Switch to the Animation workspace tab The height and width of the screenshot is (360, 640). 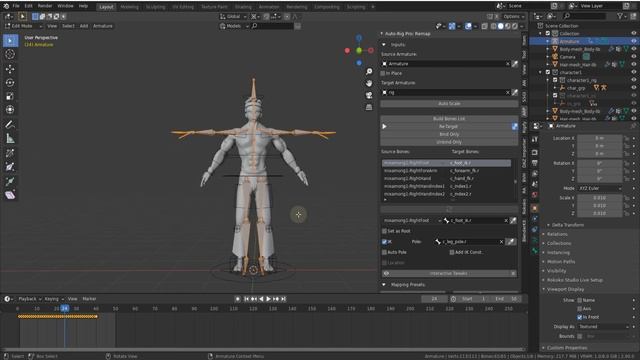click(269, 7)
